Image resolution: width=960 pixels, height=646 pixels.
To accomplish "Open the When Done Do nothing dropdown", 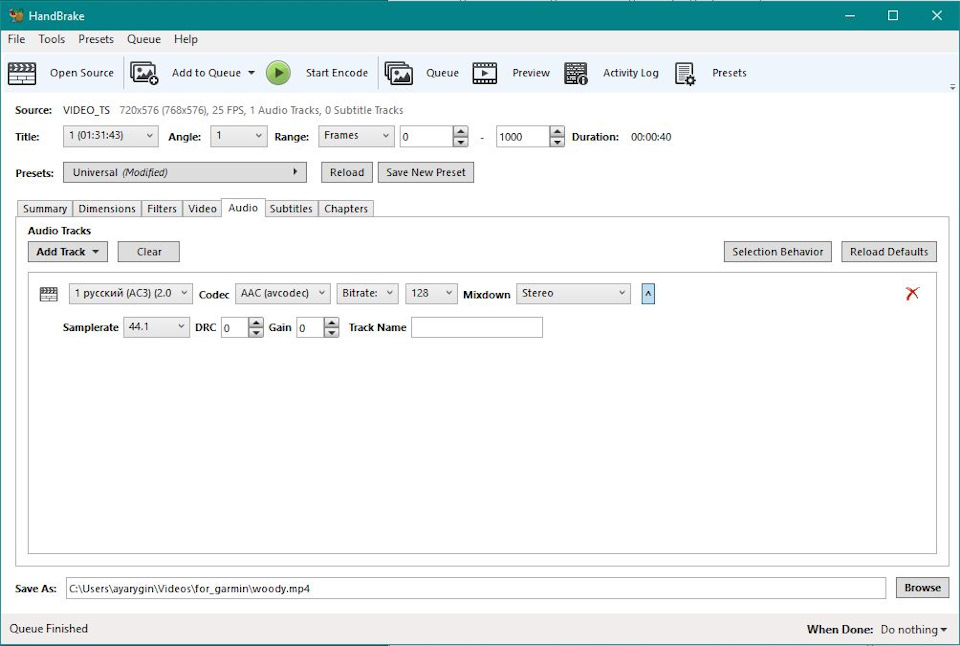I will click(913, 629).
